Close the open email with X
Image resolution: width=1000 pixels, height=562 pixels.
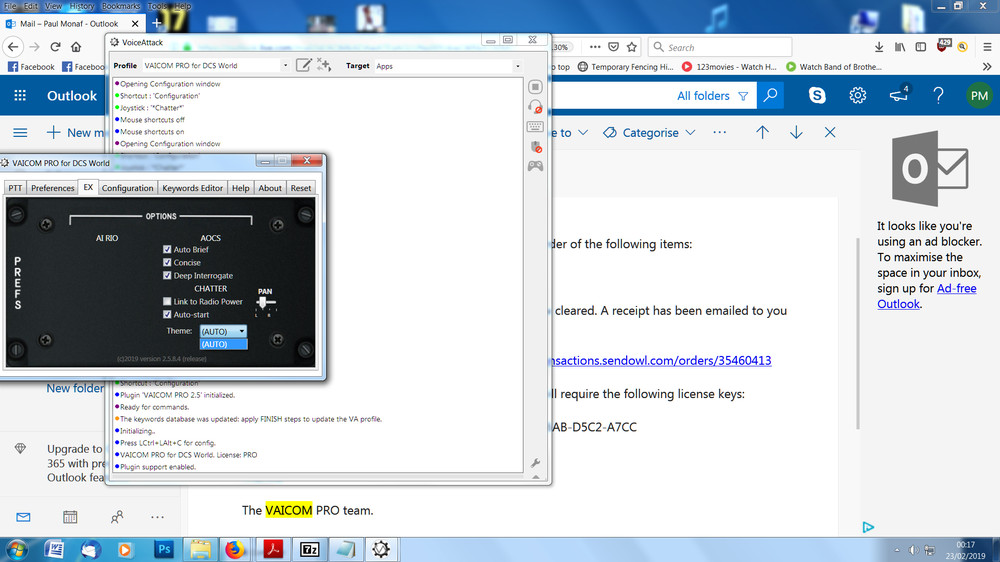[830, 133]
